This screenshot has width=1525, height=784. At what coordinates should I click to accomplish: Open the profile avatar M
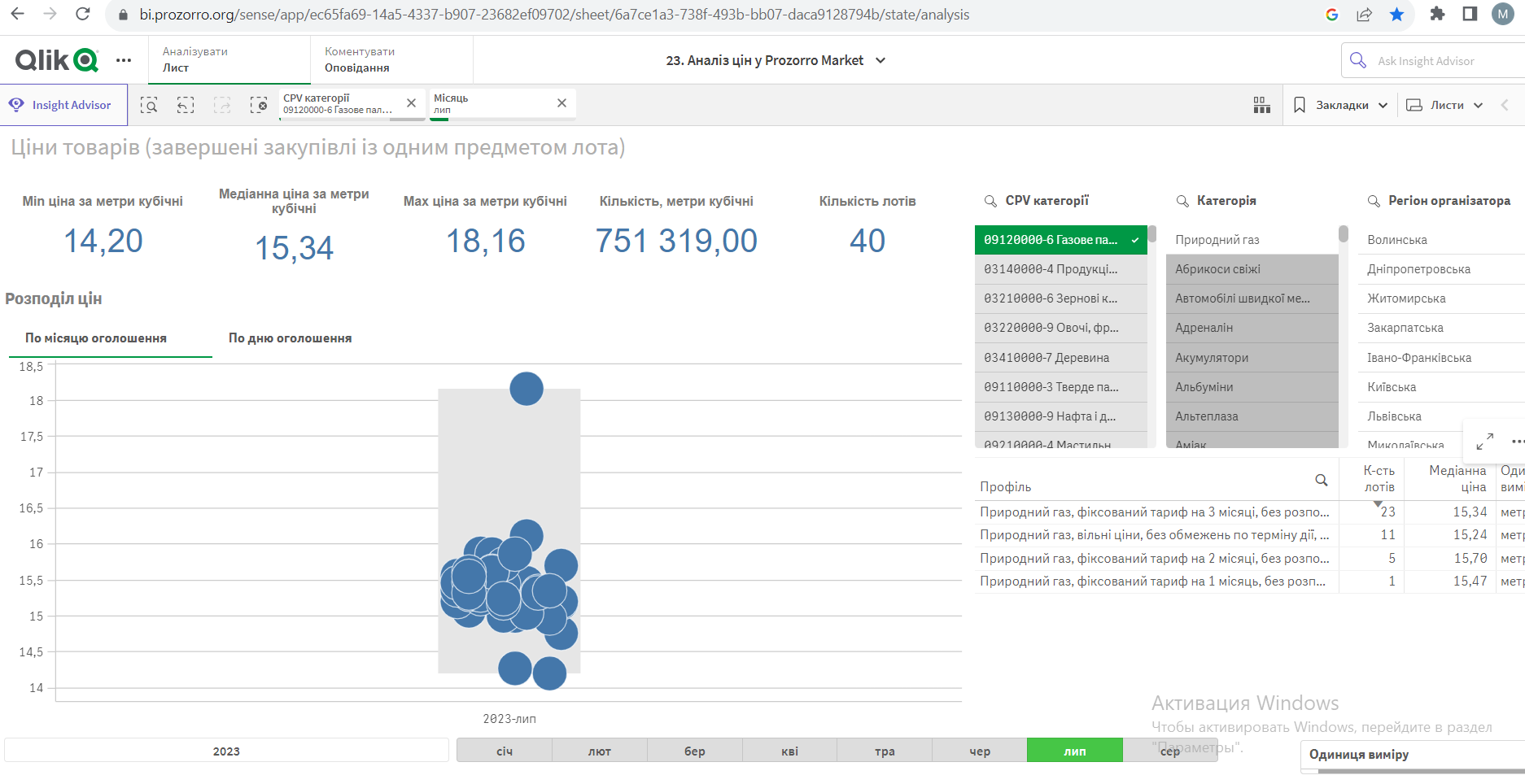pos(1502,14)
